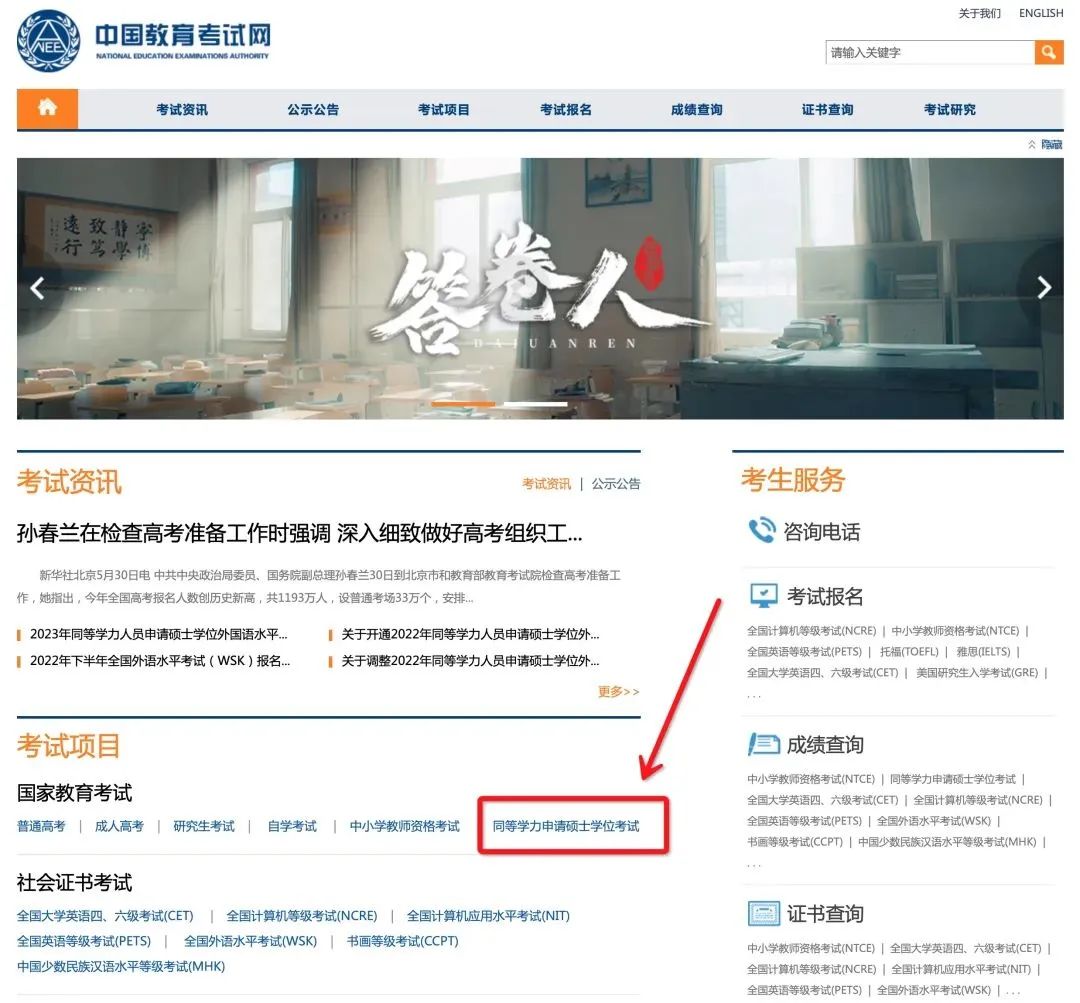Click the monitor icon next to 考试报名
Viewport: 1080px width, 1003px height.
pyautogui.click(x=763, y=594)
